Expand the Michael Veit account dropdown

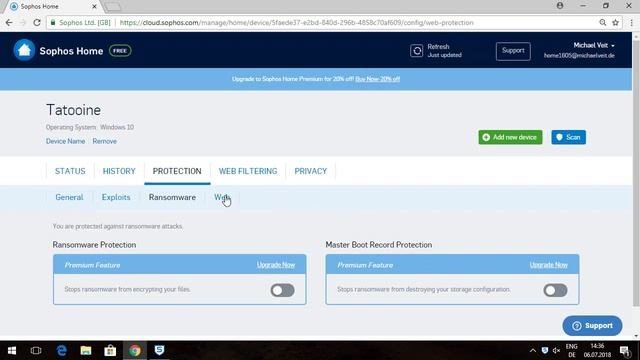[x=593, y=45]
